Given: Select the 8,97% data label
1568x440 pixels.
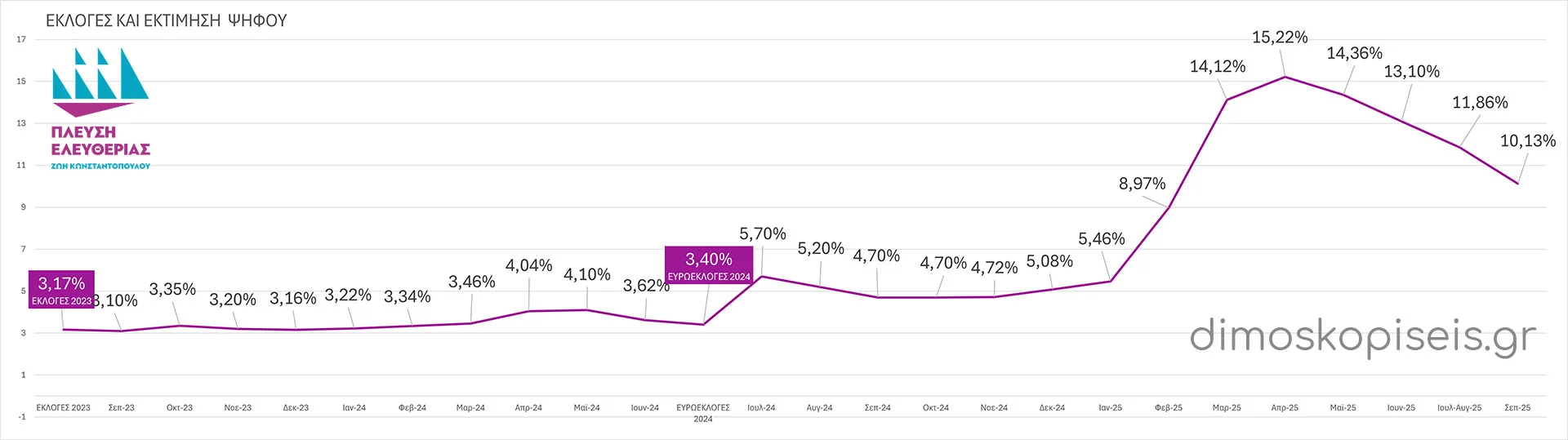Looking at the screenshot, I should coord(1142,184).
